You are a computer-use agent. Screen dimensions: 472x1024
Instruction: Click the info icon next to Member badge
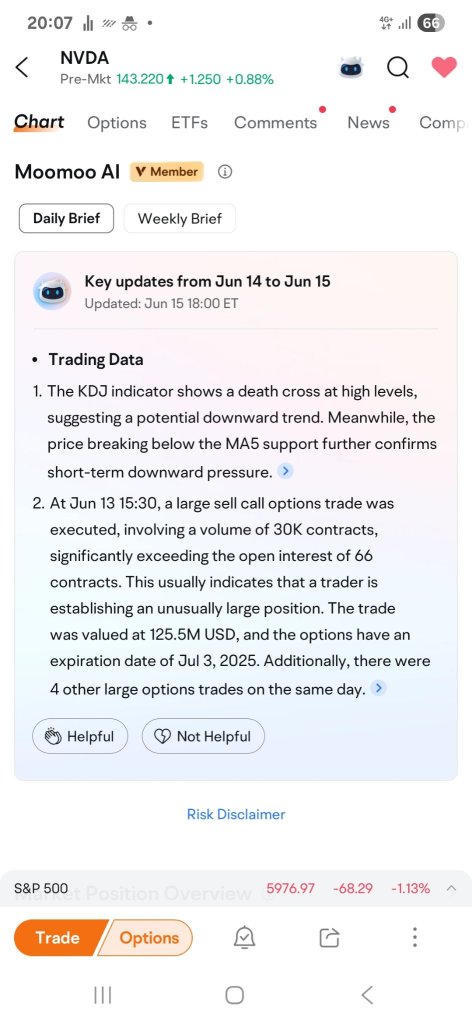pyautogui.click(x=225, y=172)
